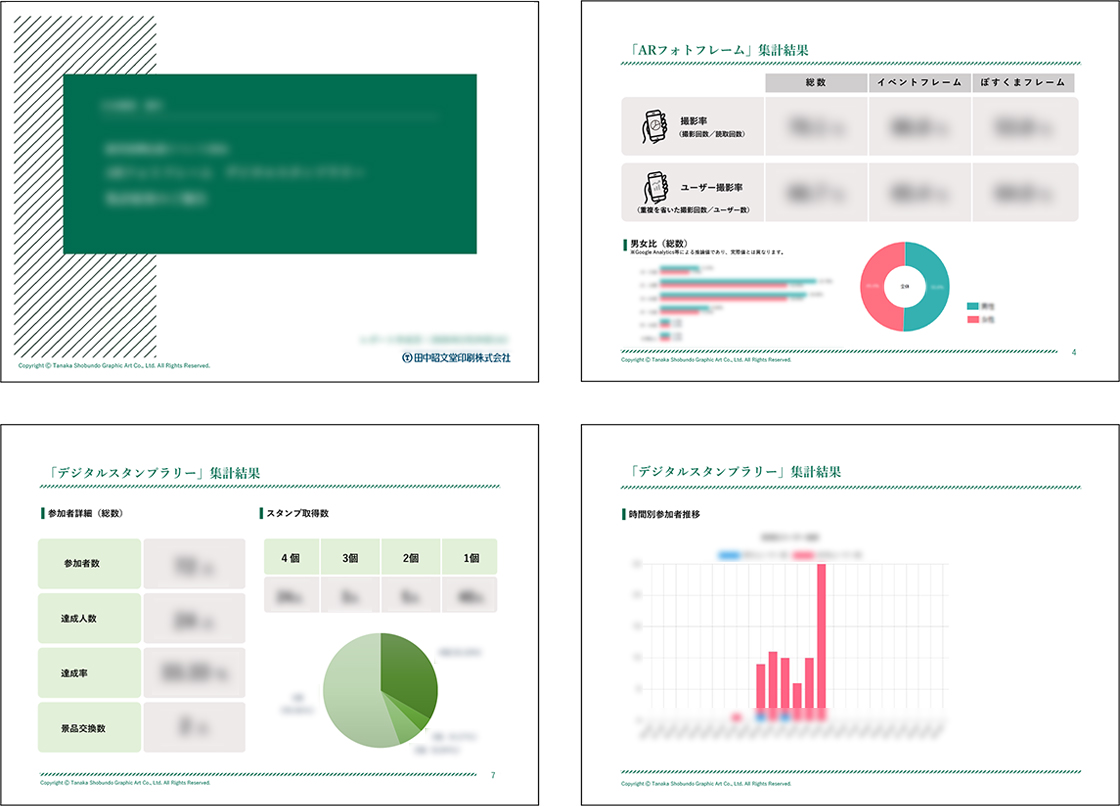Select the イベントフレーム column header

(x=919, y=83)
